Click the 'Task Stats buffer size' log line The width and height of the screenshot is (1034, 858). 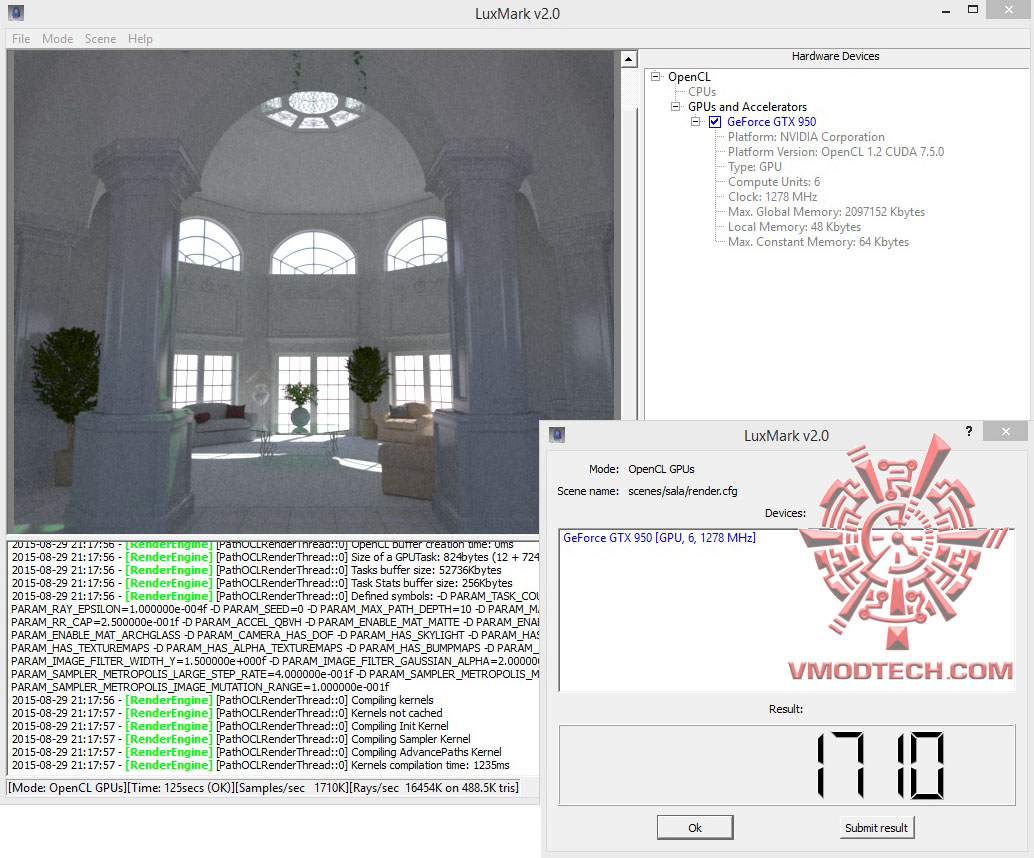(x=262, y=584)
